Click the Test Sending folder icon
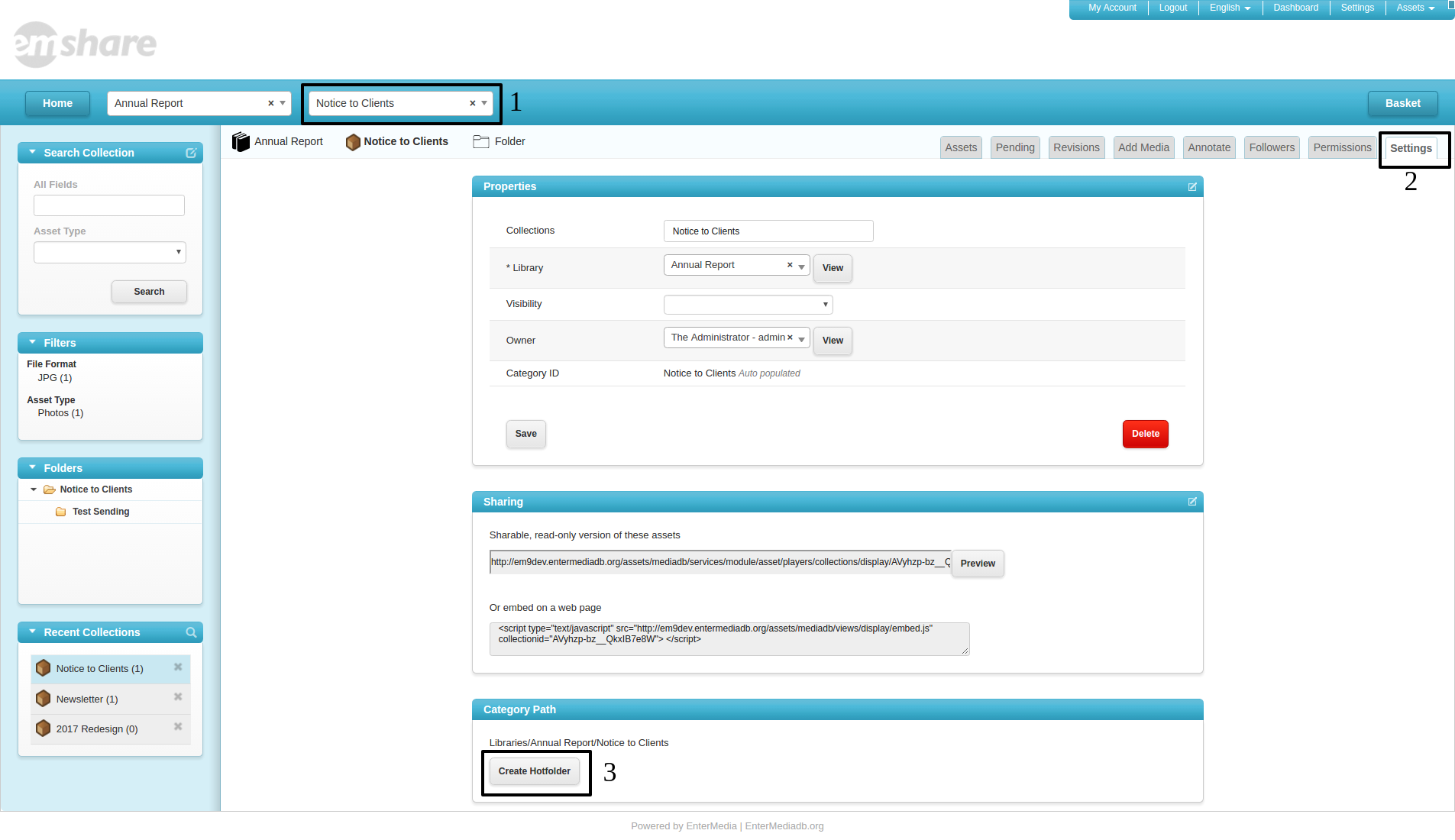 point(61,512)
